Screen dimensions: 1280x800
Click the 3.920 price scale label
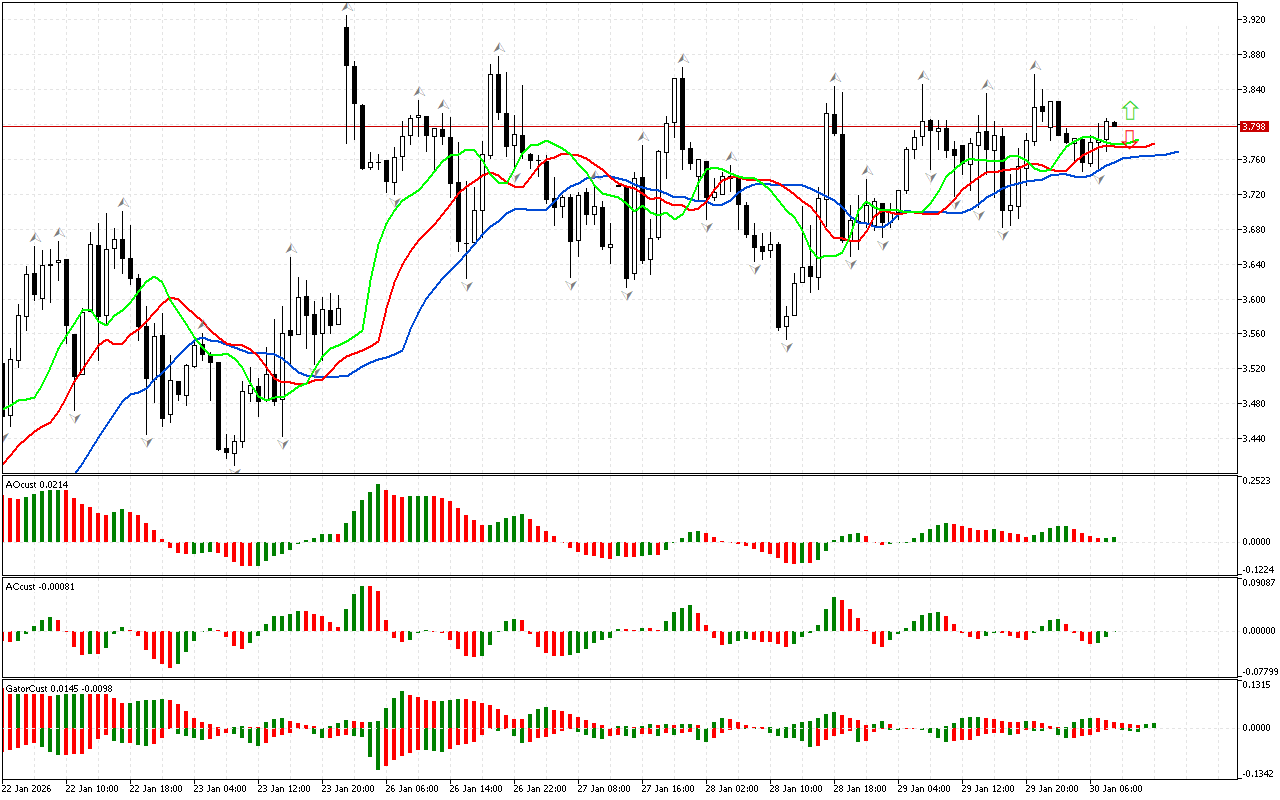1253,20
